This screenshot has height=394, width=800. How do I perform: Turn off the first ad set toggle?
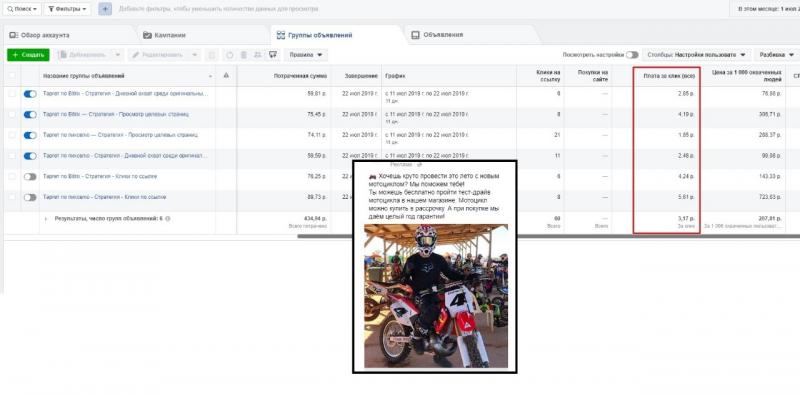(30, 94)
